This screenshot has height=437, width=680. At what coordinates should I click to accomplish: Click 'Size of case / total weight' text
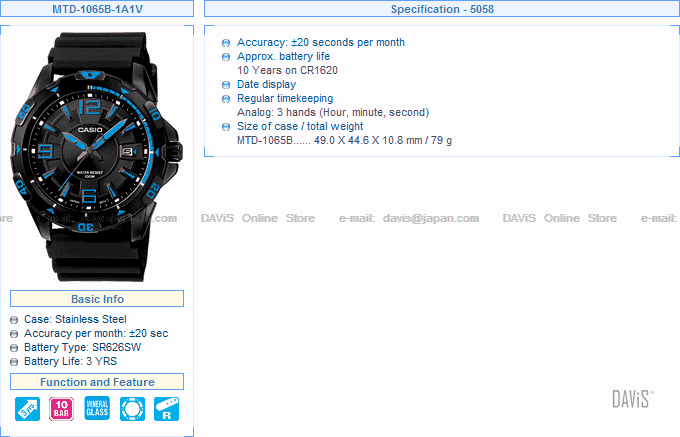pos(300,126)
